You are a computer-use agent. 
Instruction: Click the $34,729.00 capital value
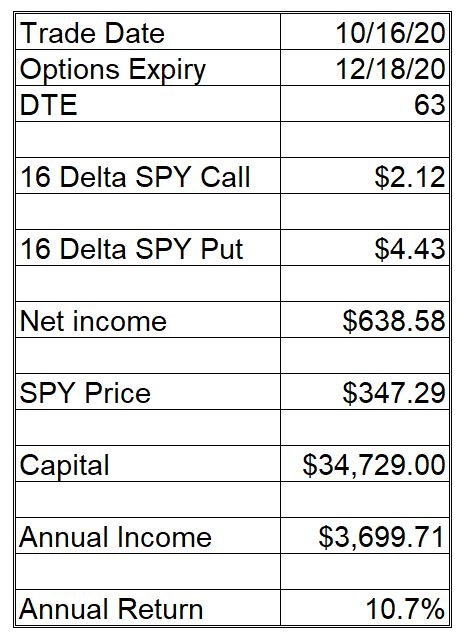(365, 464)
